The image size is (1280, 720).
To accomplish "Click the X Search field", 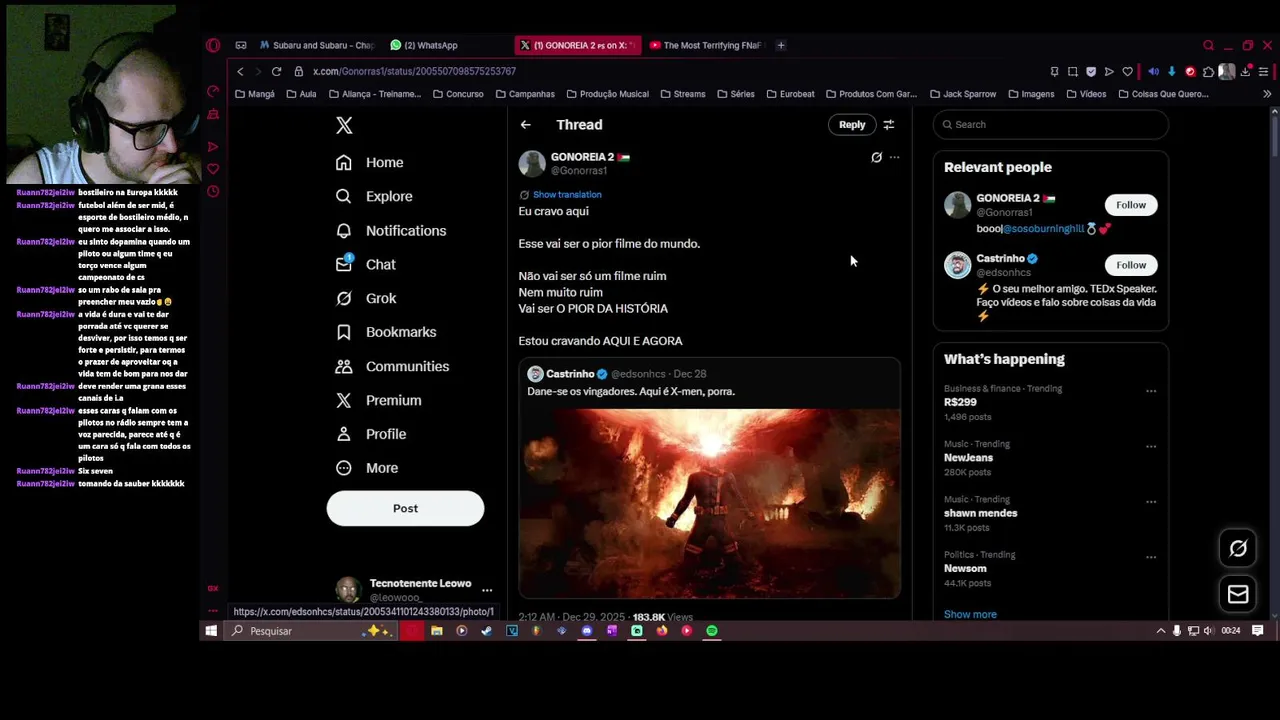I will click(1051, 124).
